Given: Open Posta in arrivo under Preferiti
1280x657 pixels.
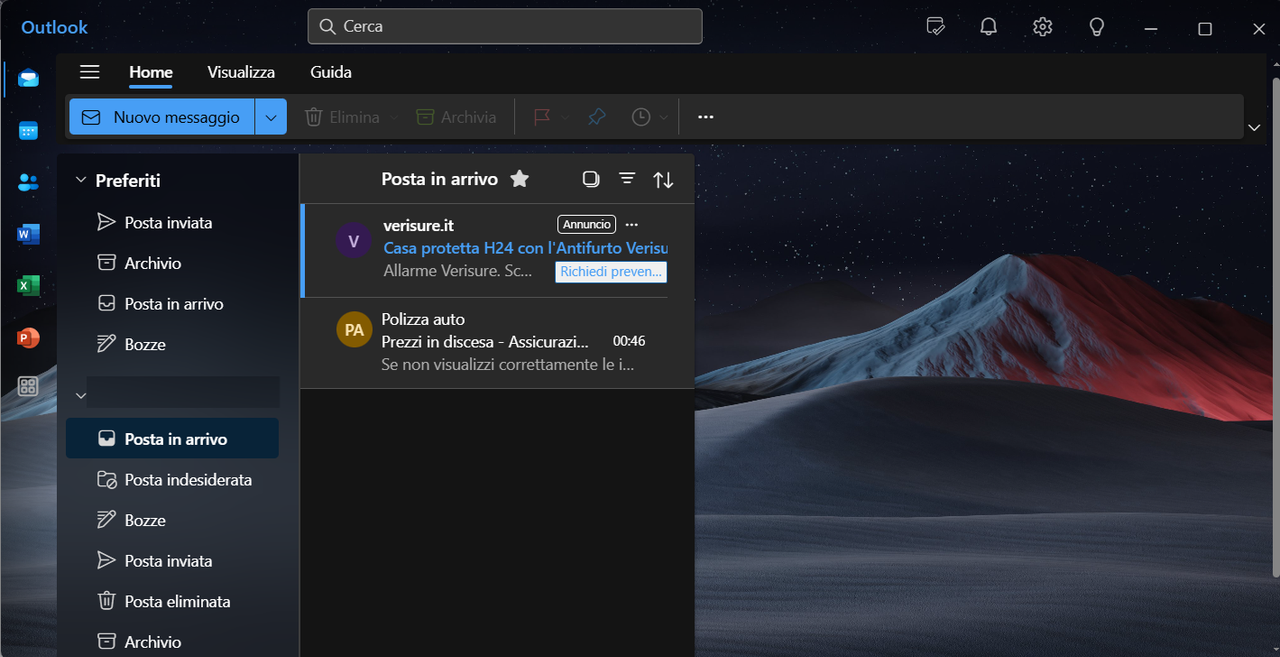Looking at the screenshot, I should click(172, 303).
